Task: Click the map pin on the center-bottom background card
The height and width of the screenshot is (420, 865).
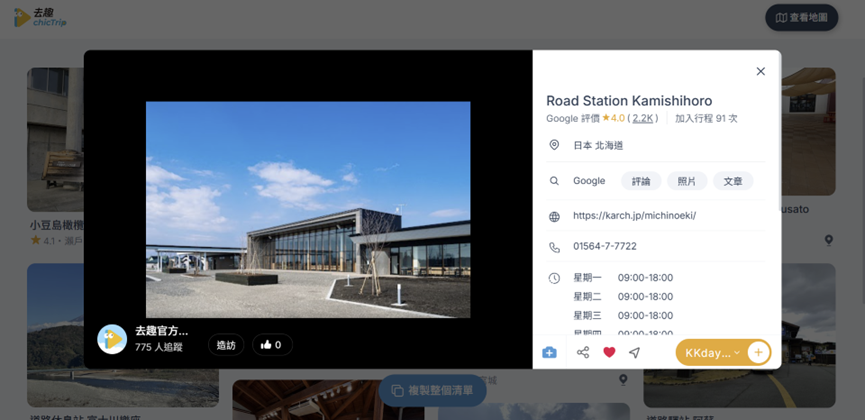Action: pos(623,380)
